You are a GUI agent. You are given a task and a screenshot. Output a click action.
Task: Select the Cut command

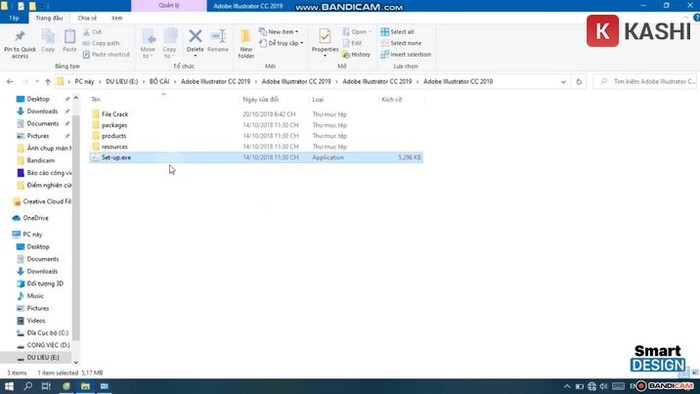pos(92,32)
